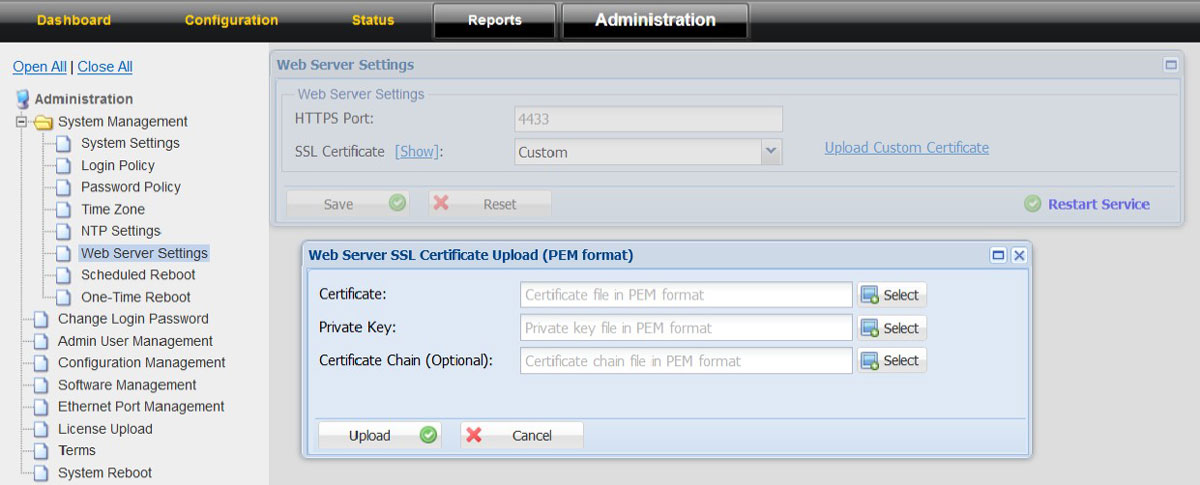Click the Certificate file input field
This screenshot has width=1200, height=485.
coord(686,295)
